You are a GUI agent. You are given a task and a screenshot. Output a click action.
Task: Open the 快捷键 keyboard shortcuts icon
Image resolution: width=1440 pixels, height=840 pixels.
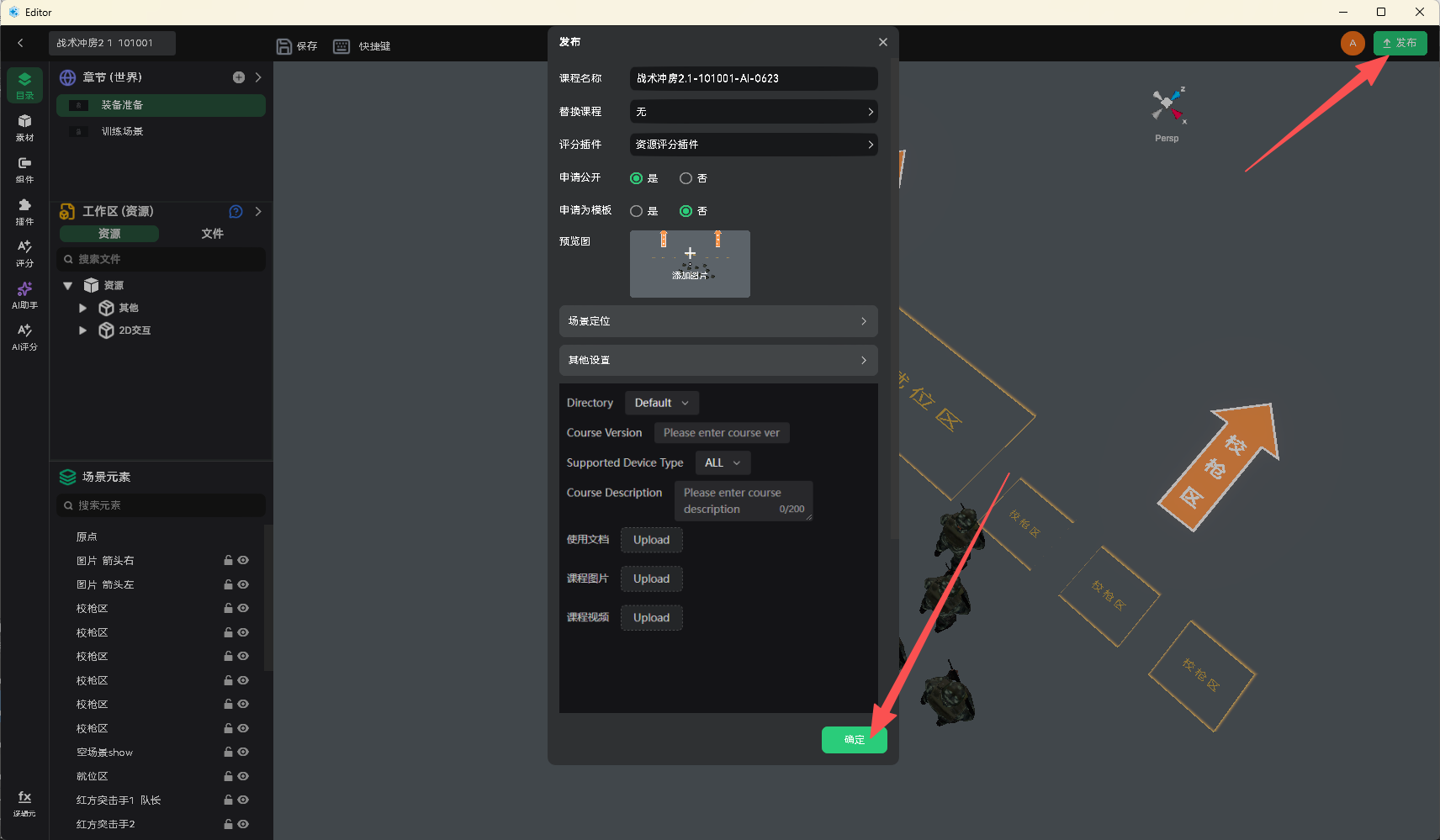[341, 46]
